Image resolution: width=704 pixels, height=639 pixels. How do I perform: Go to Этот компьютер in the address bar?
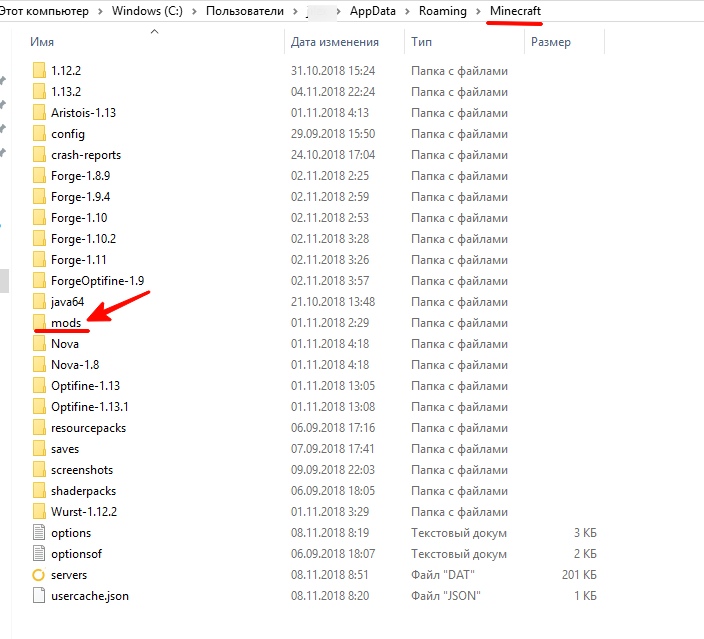click(x=44, y=11)
